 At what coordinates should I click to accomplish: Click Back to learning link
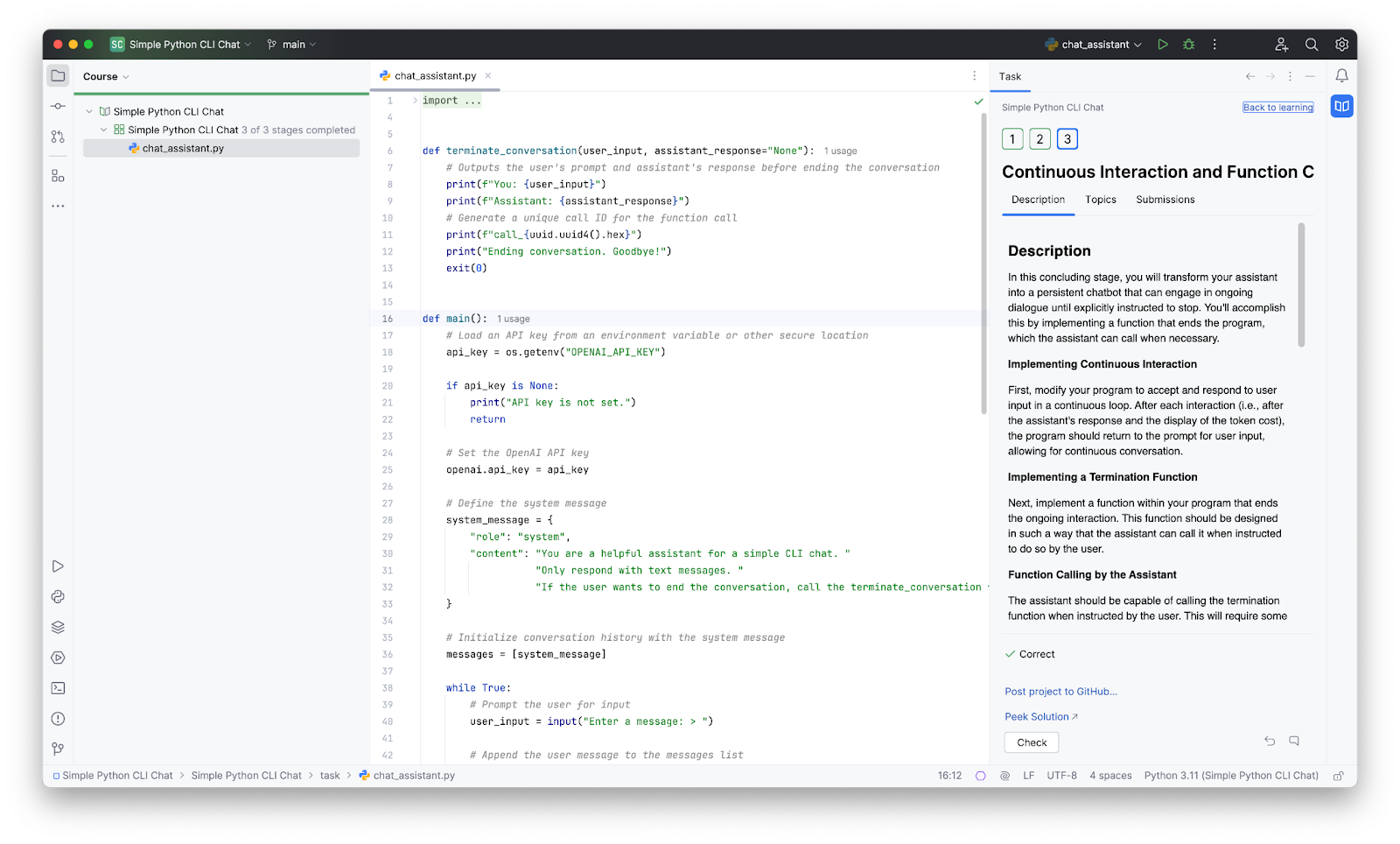point(1277,108)
